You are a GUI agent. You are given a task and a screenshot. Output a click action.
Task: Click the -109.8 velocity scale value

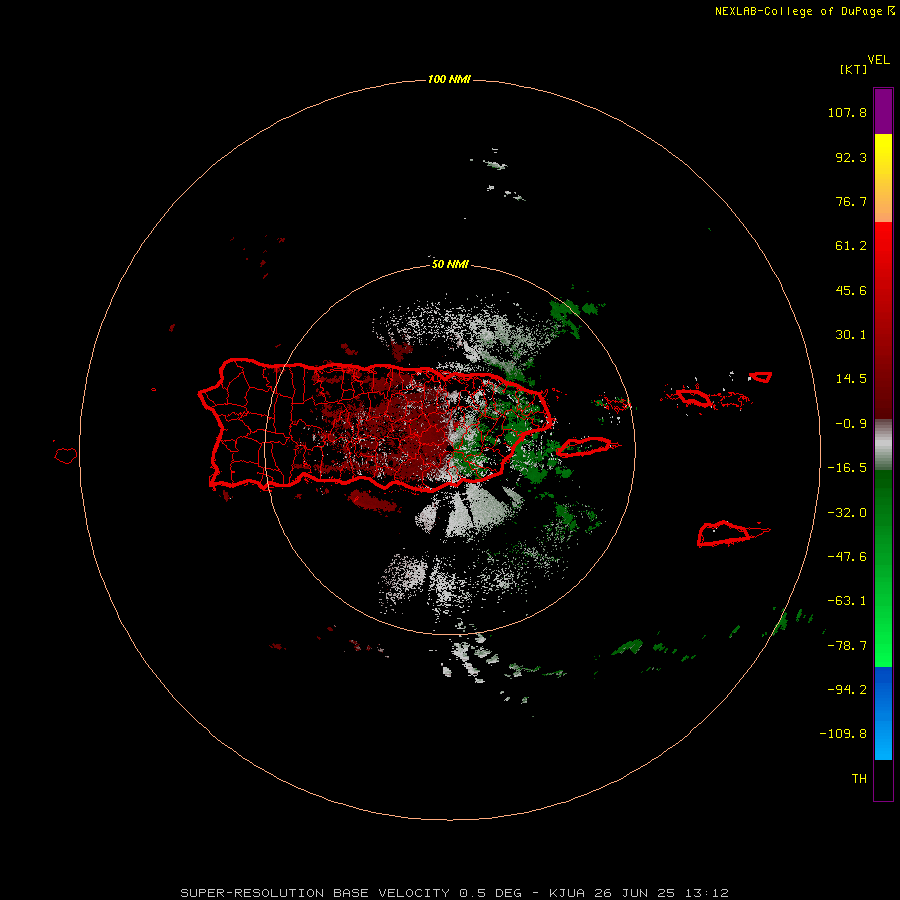(x=843, y=734)
